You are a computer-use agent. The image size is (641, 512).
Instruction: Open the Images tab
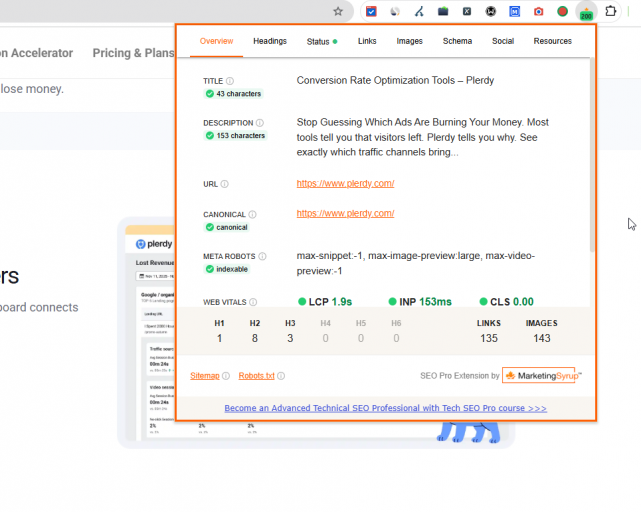tap(409, 41)
